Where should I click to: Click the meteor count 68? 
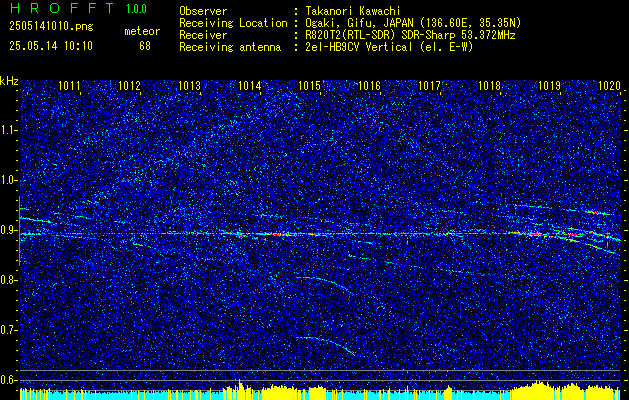[x=145, y=46]
